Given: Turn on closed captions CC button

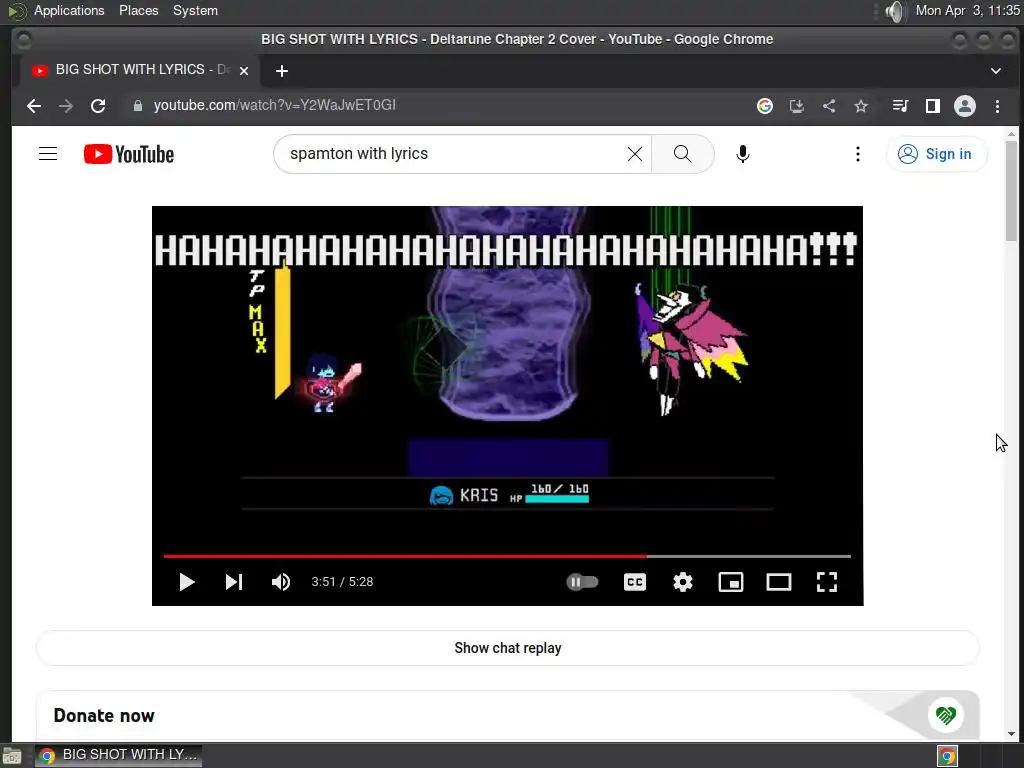Looking at the screenshot, I should click(x=635, y=582).
